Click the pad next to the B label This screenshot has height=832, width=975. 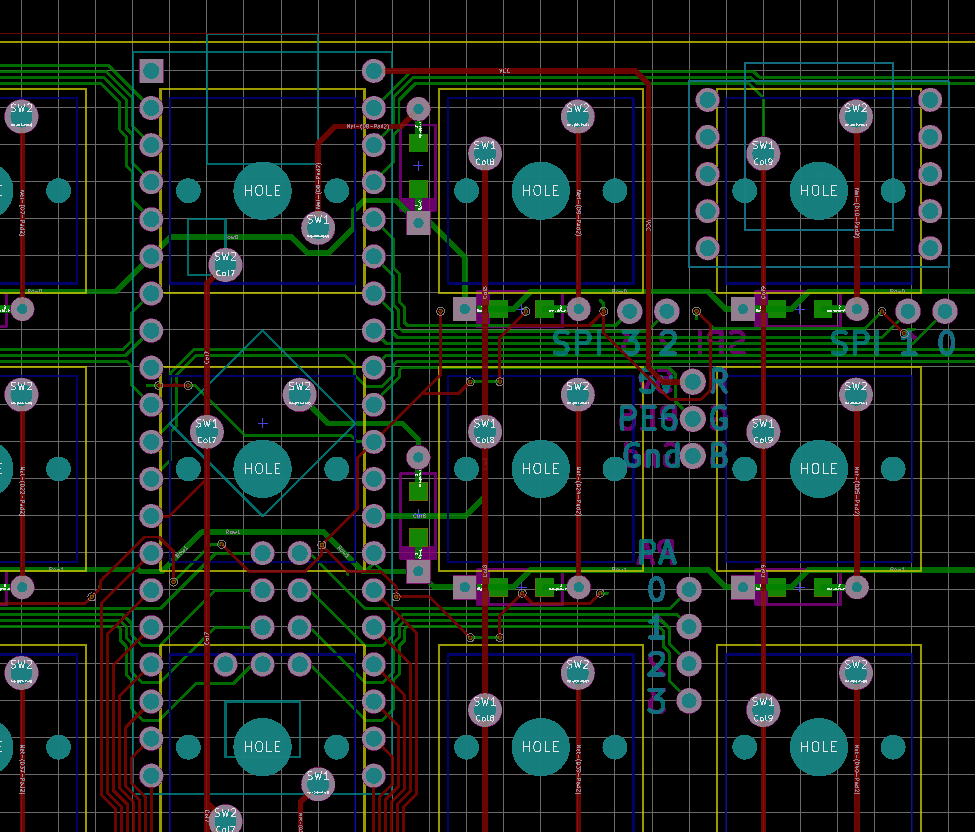coord(693,455)
